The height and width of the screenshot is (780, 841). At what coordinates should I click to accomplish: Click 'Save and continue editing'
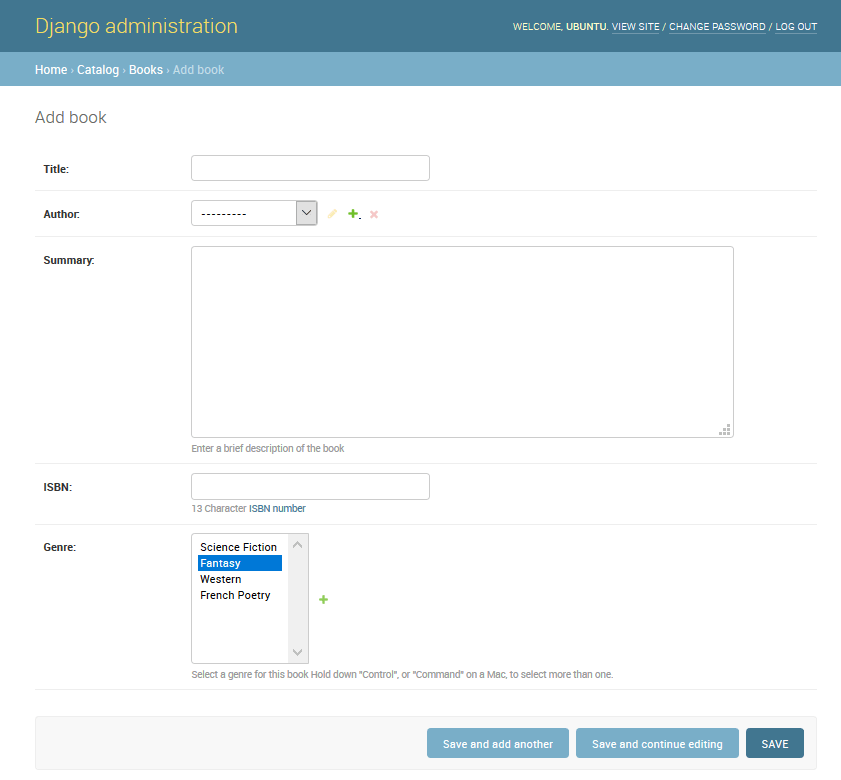point(657,743)
